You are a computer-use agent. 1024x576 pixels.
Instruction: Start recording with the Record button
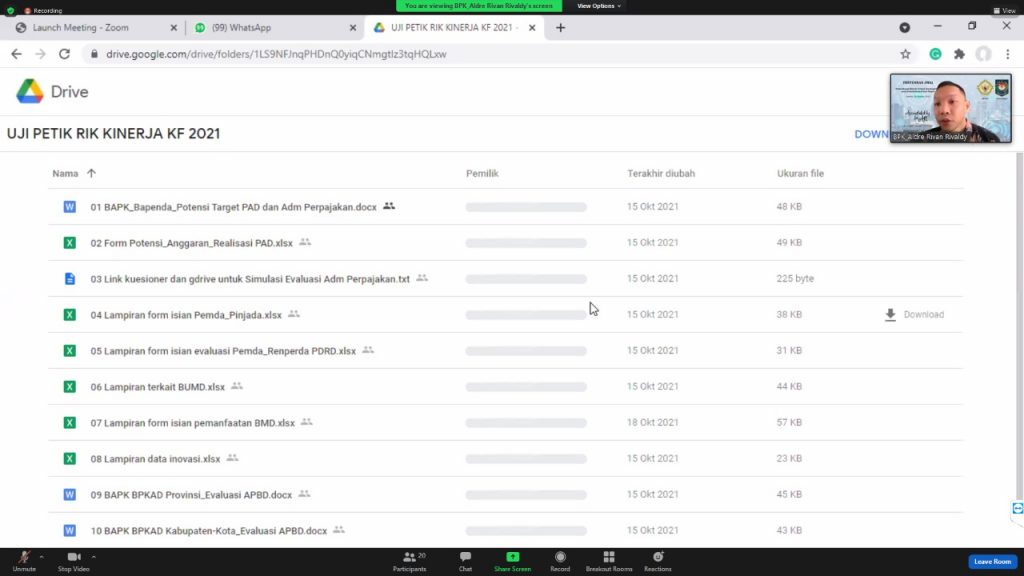[x=560, y=560]
